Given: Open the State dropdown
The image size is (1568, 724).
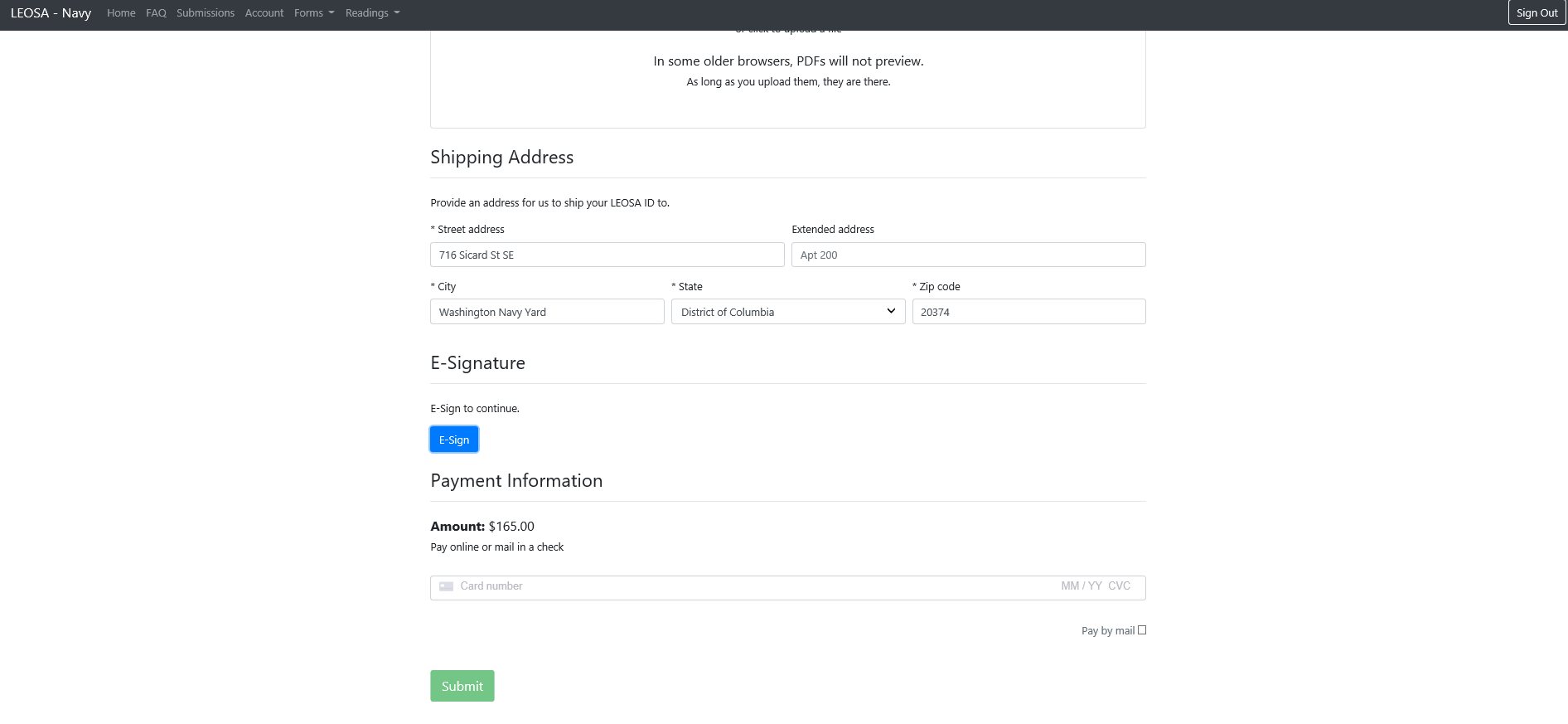Looking at the screenshot, I should tap(787, 312).
